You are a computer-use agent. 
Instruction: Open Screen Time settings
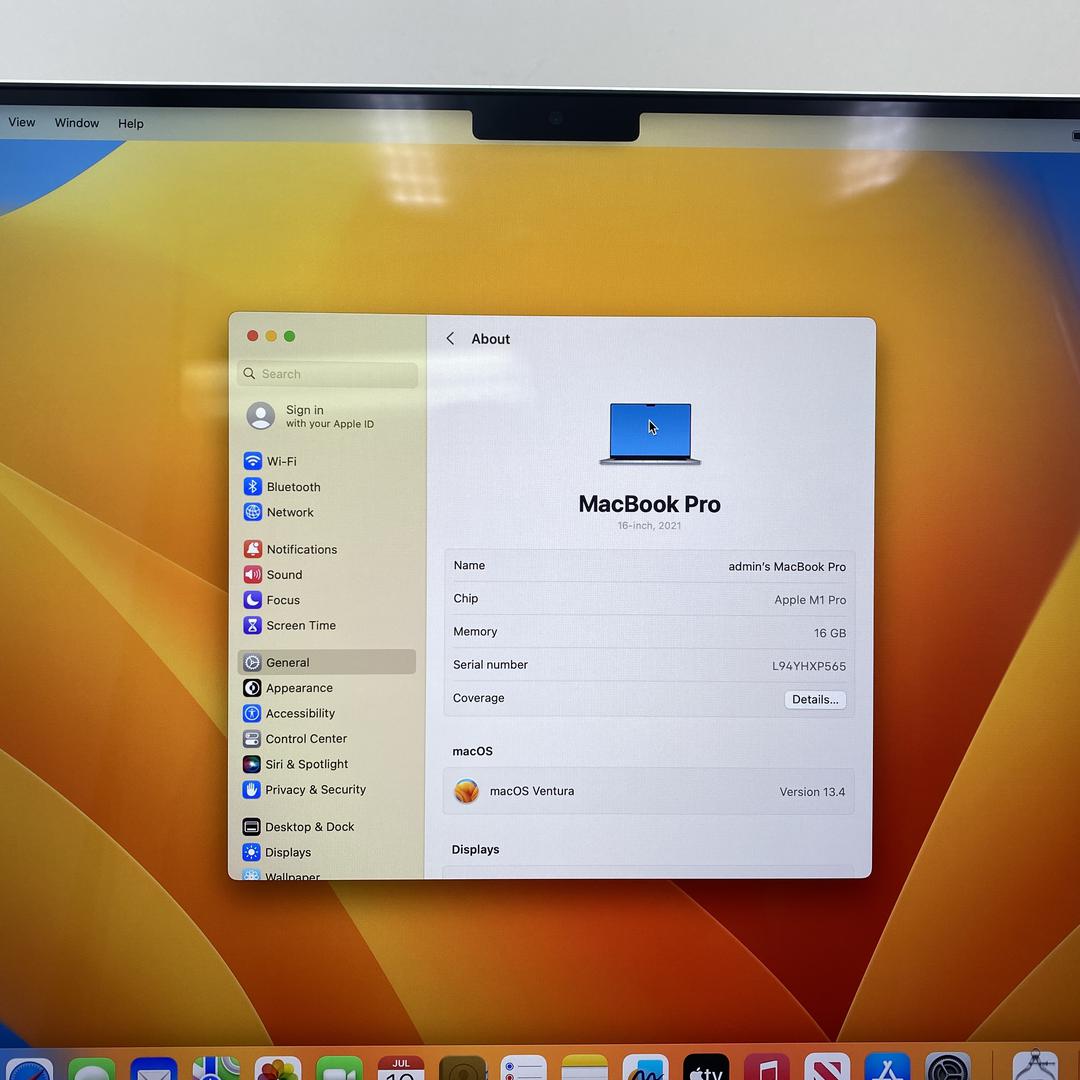(300, 625)
